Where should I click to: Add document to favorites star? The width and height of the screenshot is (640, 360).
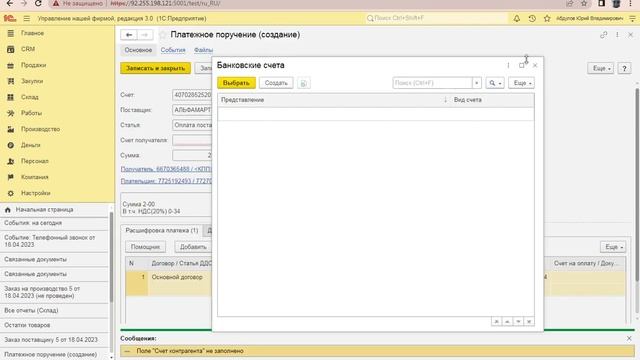pyautogui.click(x=163, y=35)
